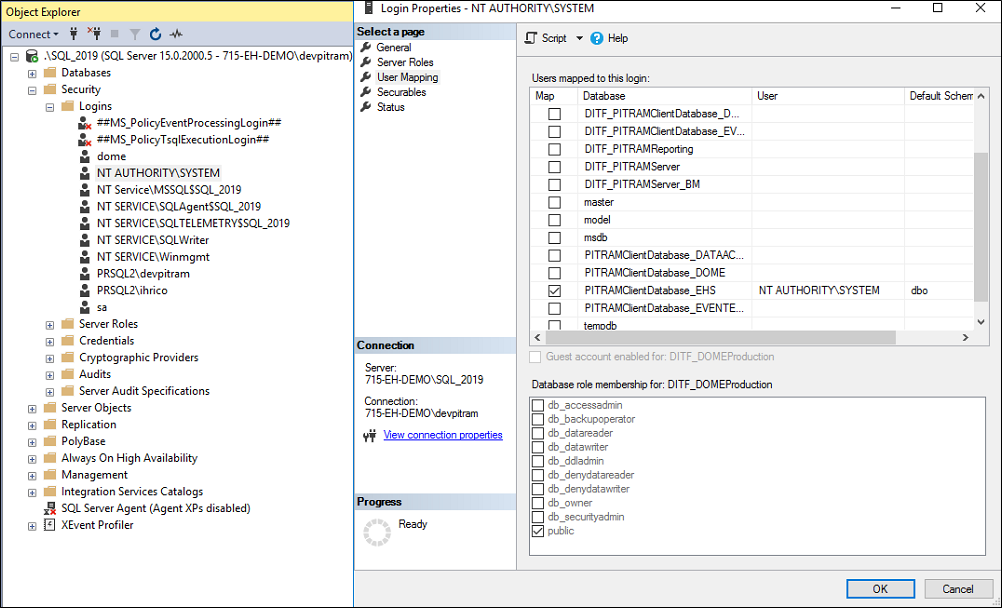Viewport: 1002px width, 608px height.
Task: Click the wrench icon beside Securables
Action: click(x=366, y=92)
